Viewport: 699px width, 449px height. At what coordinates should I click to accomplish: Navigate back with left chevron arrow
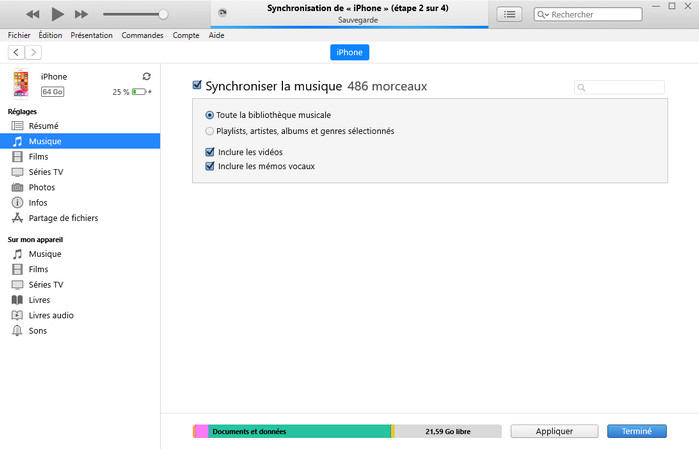[16, 52]
